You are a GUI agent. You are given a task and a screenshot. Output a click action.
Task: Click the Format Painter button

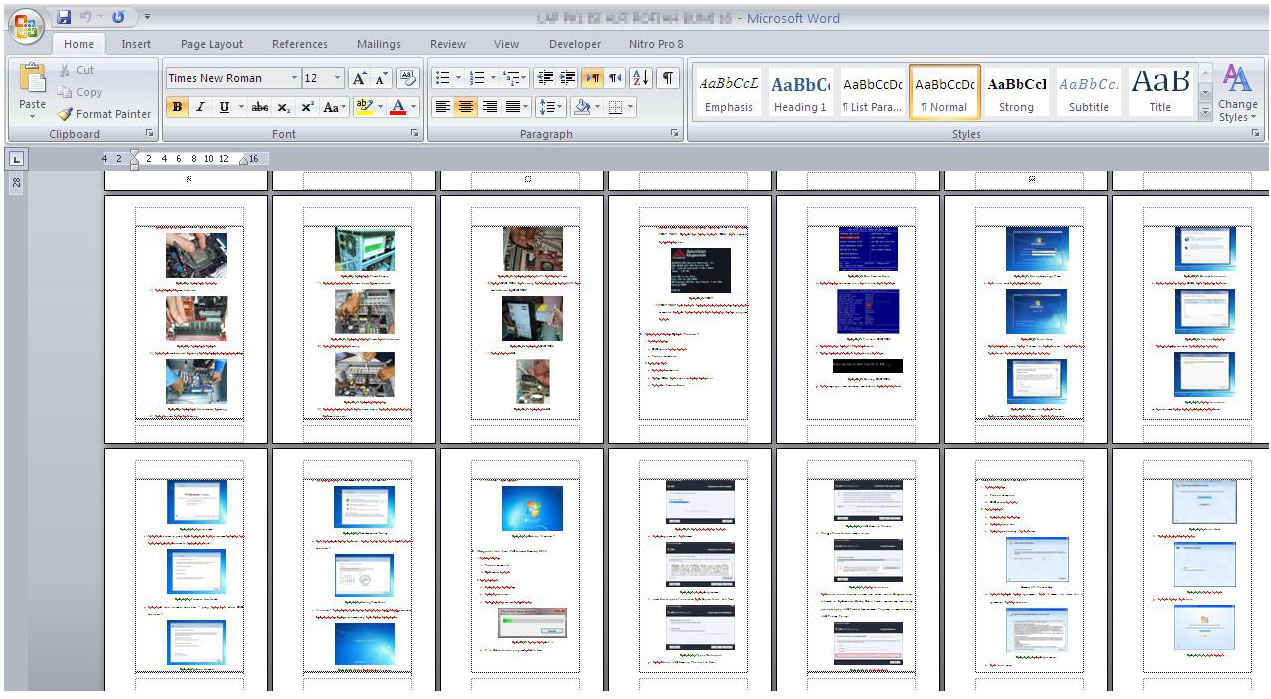click(104, 114)
